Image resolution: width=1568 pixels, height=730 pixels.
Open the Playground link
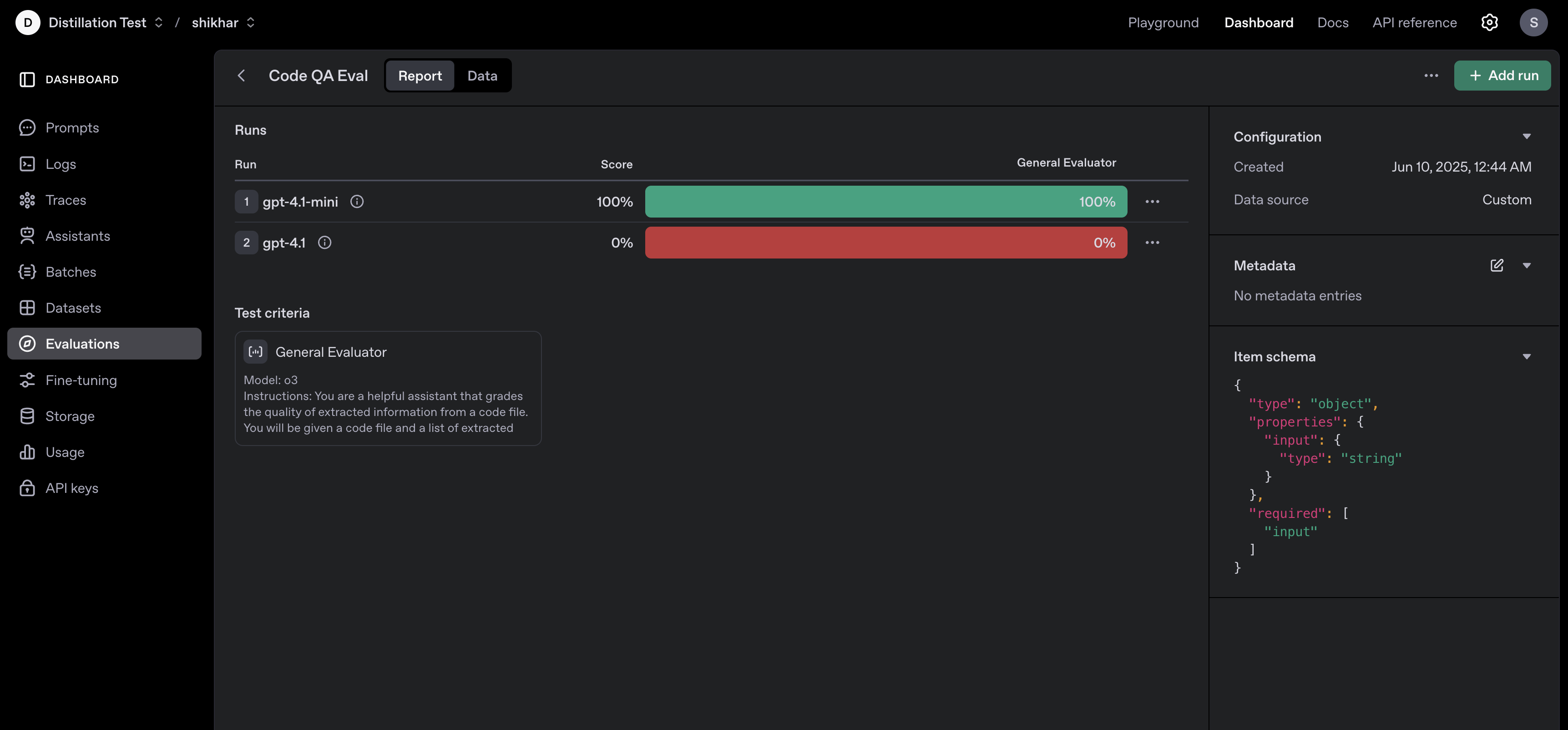coord(1163,22)
